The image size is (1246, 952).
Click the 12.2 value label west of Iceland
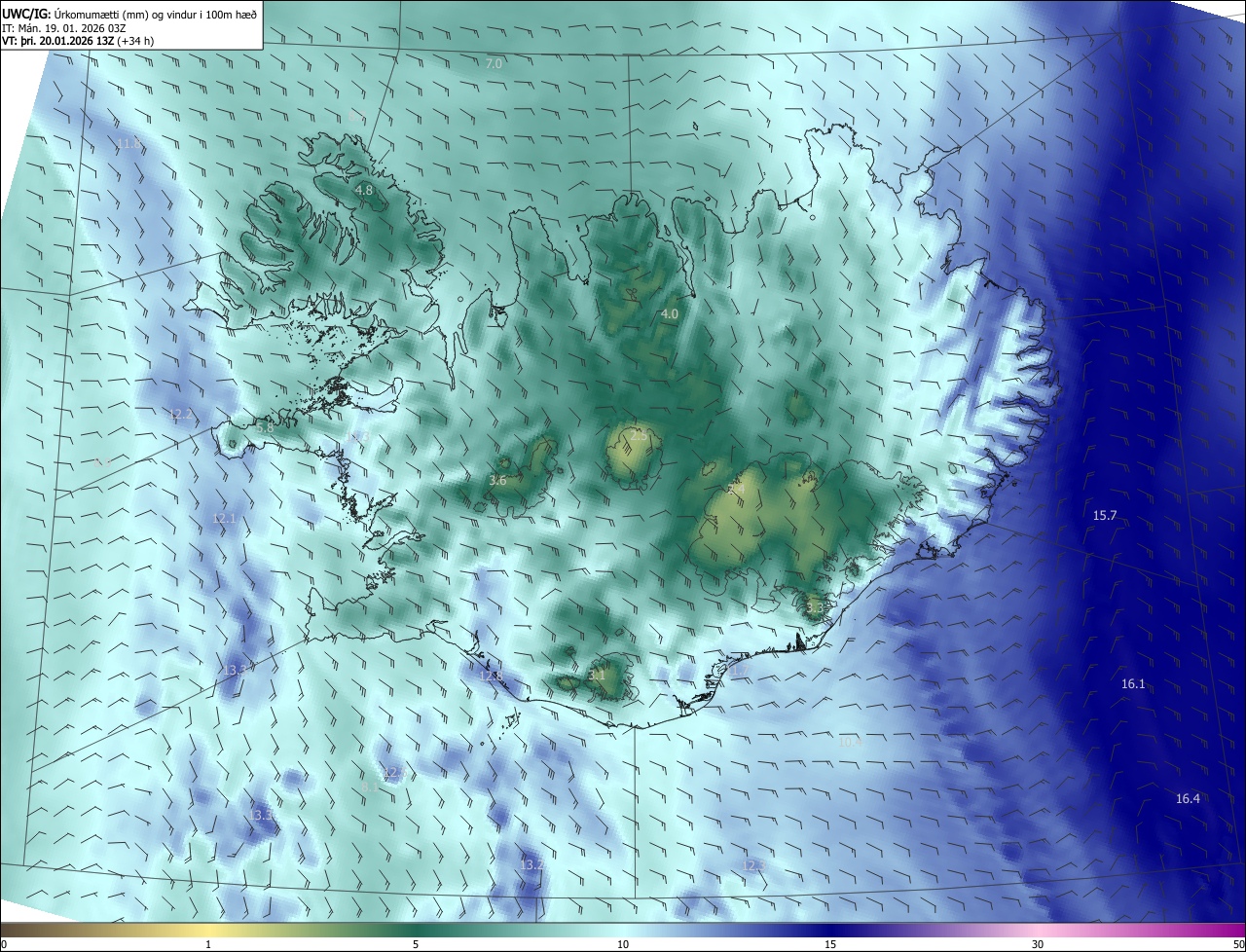tap(181, 415)
